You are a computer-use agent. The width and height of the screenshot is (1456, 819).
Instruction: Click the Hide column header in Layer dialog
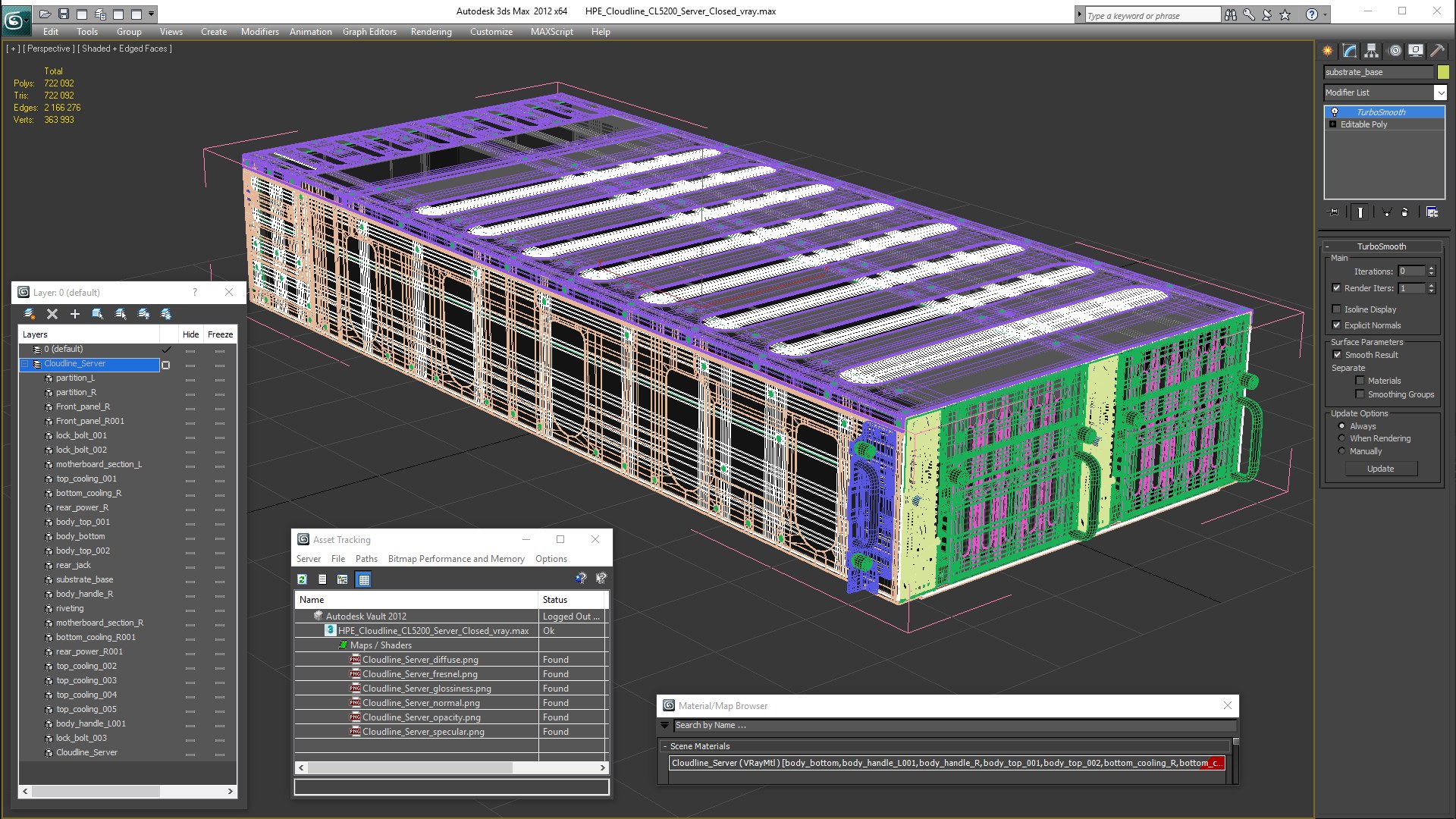(190, 334)
